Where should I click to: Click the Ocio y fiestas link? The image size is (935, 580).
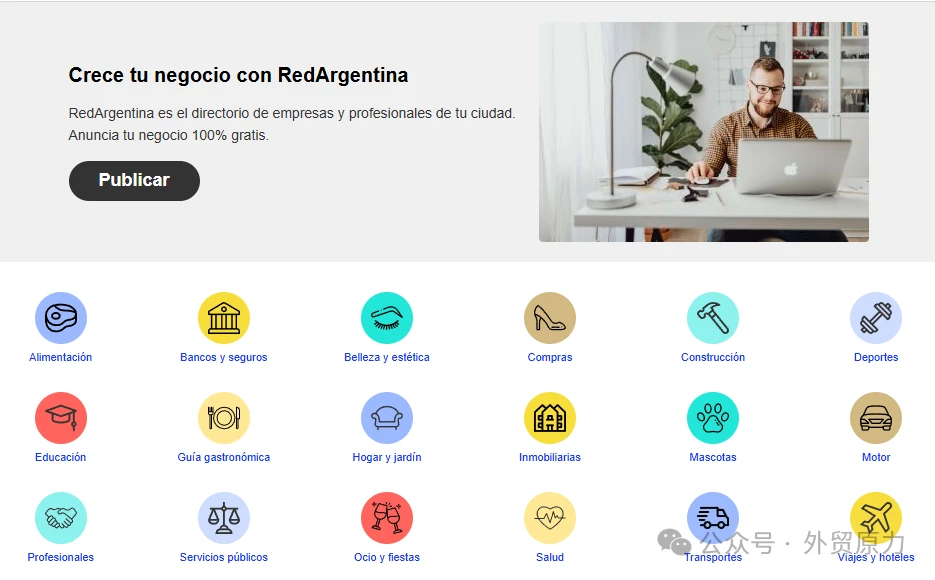coord(387,557)
